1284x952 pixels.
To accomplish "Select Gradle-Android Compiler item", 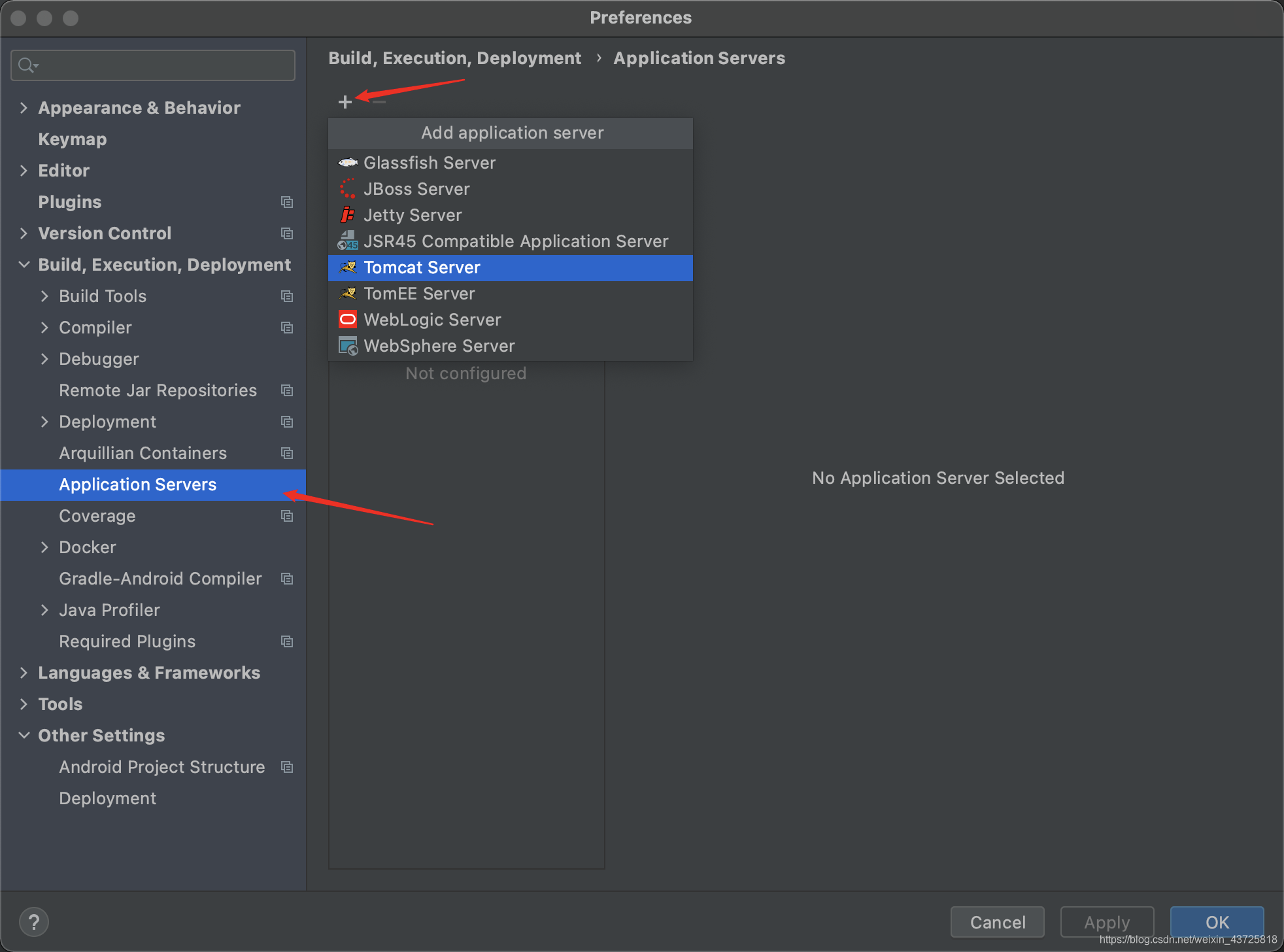I will pos(153,579).
